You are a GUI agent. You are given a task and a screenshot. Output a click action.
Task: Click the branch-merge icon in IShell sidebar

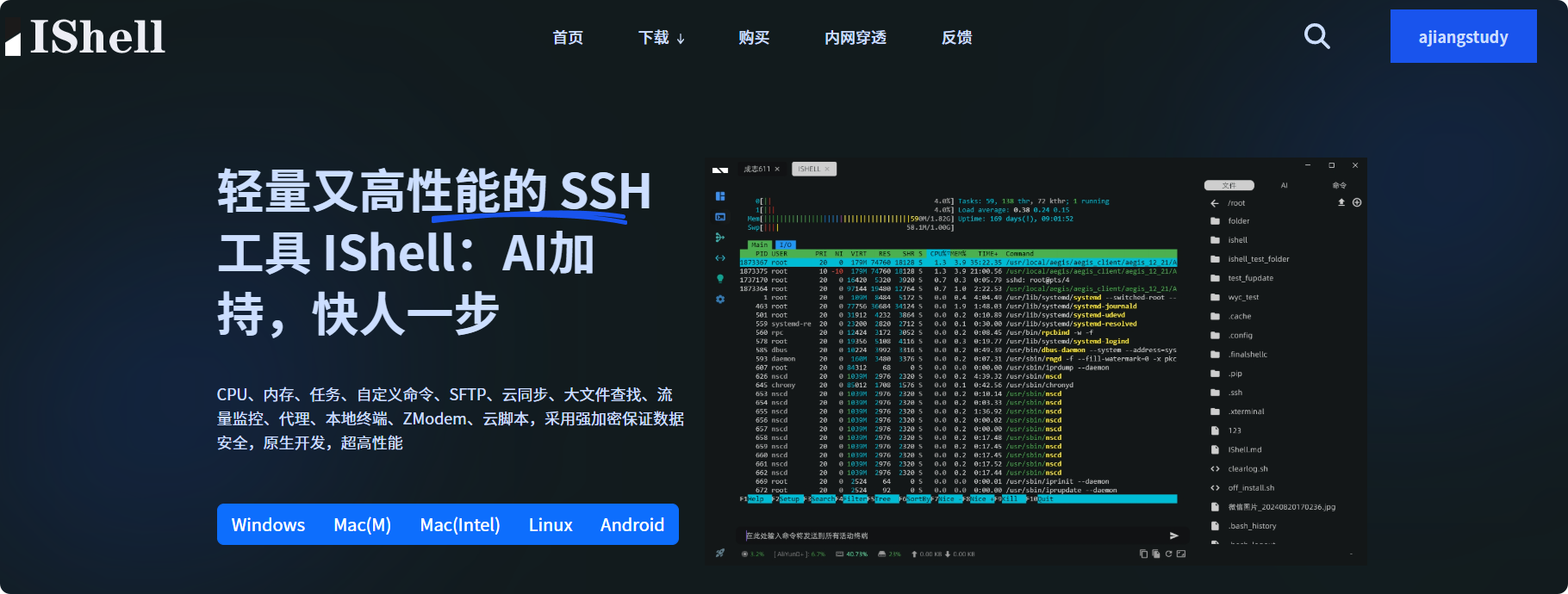[720, 237]
